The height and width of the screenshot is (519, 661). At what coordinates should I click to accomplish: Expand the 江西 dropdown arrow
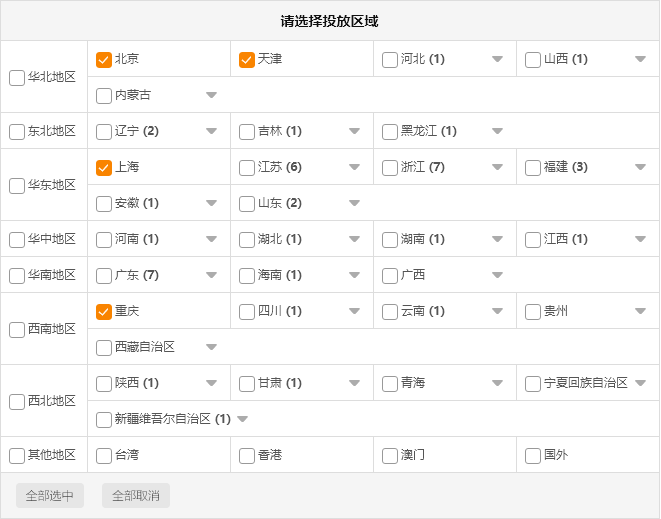click(x=640, y=239)
